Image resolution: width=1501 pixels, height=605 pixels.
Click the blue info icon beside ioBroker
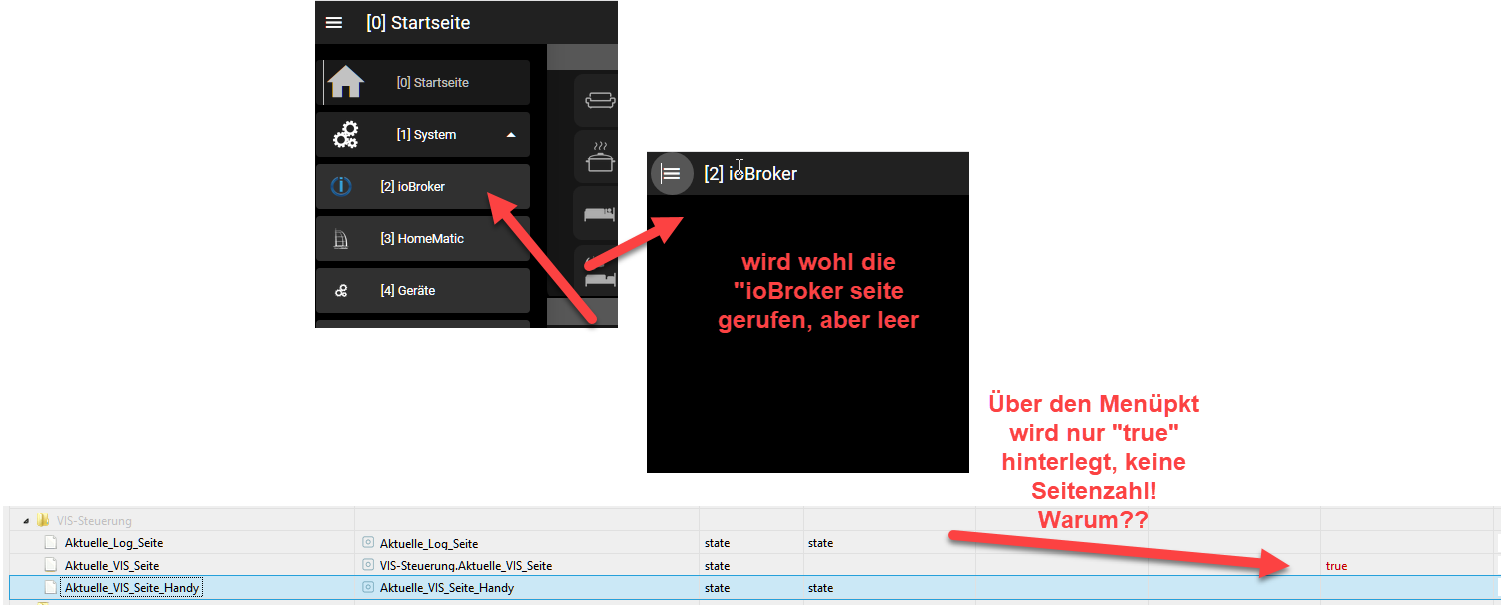point(341,186)
